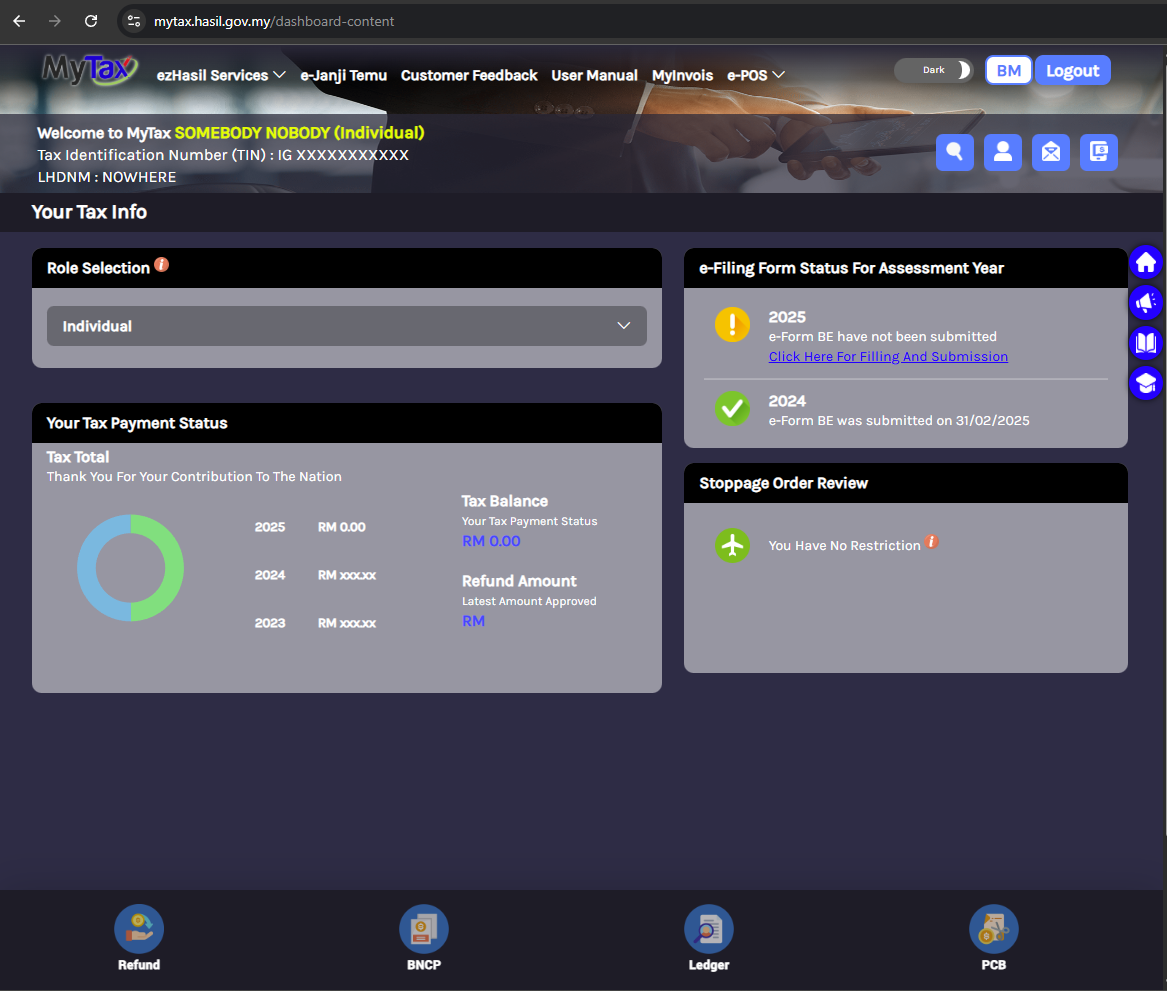Click the 'You Have No Restriction' text
The image size is (1167, 991).
coord(844,545)
